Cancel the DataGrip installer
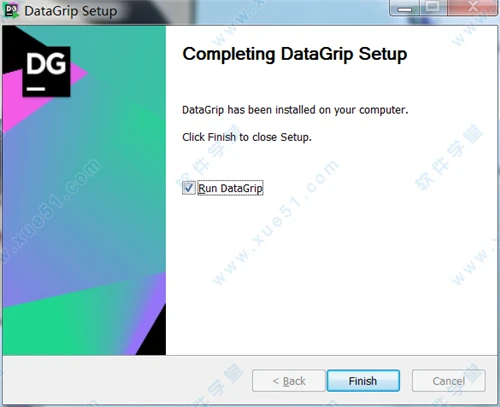 (x=449, y=380)
